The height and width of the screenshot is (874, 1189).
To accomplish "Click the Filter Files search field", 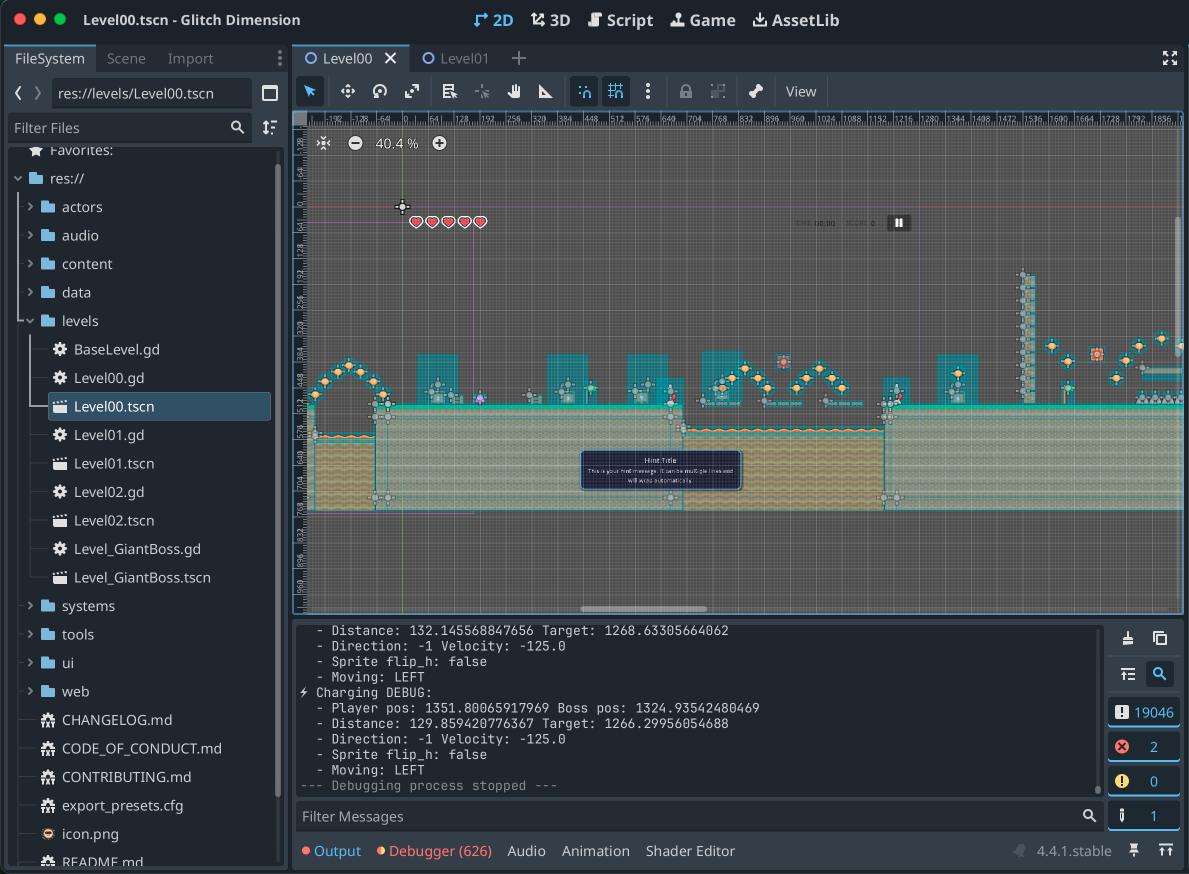I will tap(120, 128).
